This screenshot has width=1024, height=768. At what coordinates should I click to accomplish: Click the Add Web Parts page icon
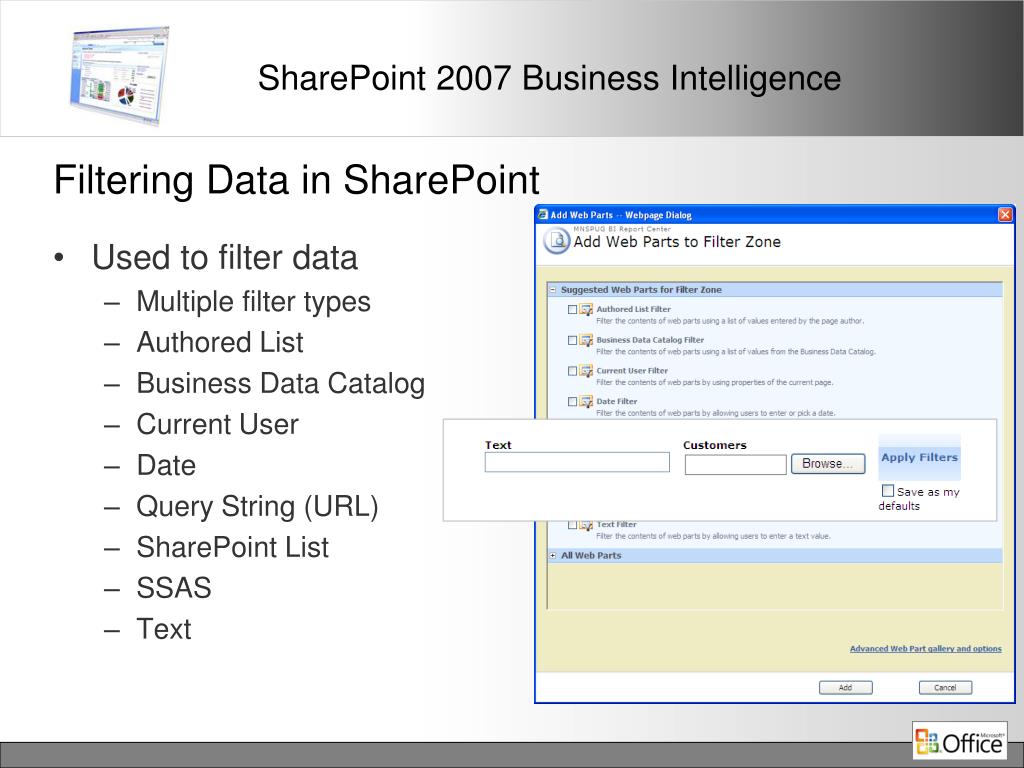click(x=556, y=241)
